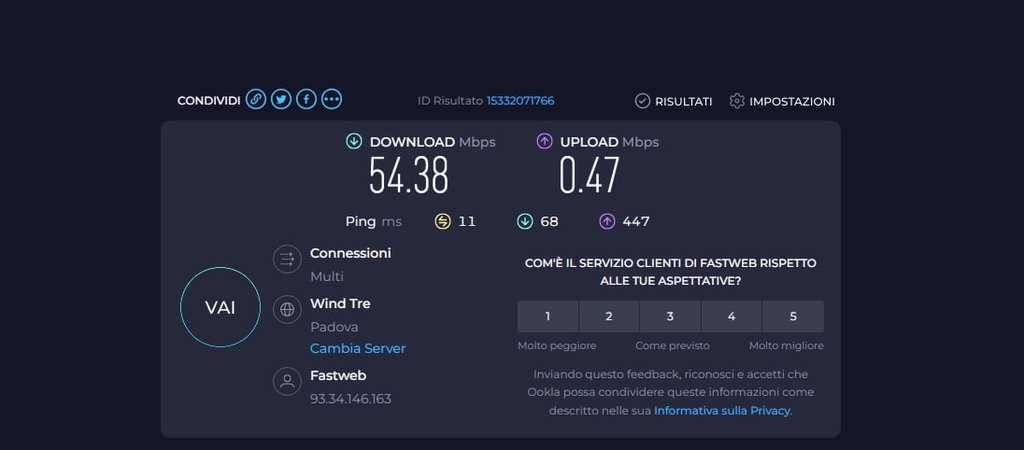The height and width of the screenshot is (450, 1024).
Task: Click the globe server icon
Action: click(x=287, y=309)
